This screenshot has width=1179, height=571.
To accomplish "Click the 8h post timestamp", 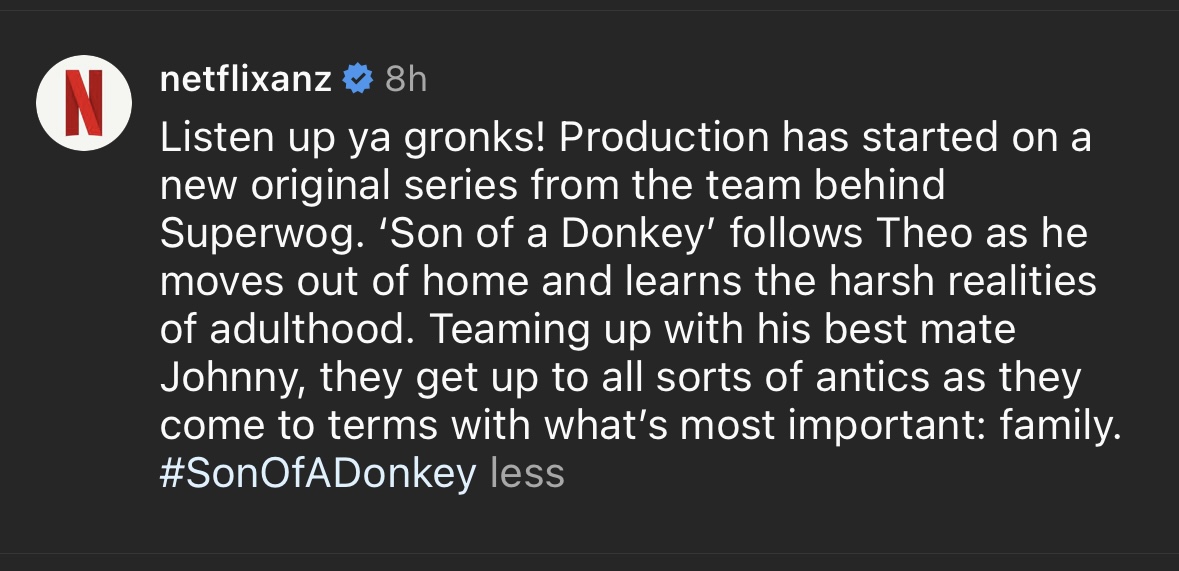I will click(405, 79).
